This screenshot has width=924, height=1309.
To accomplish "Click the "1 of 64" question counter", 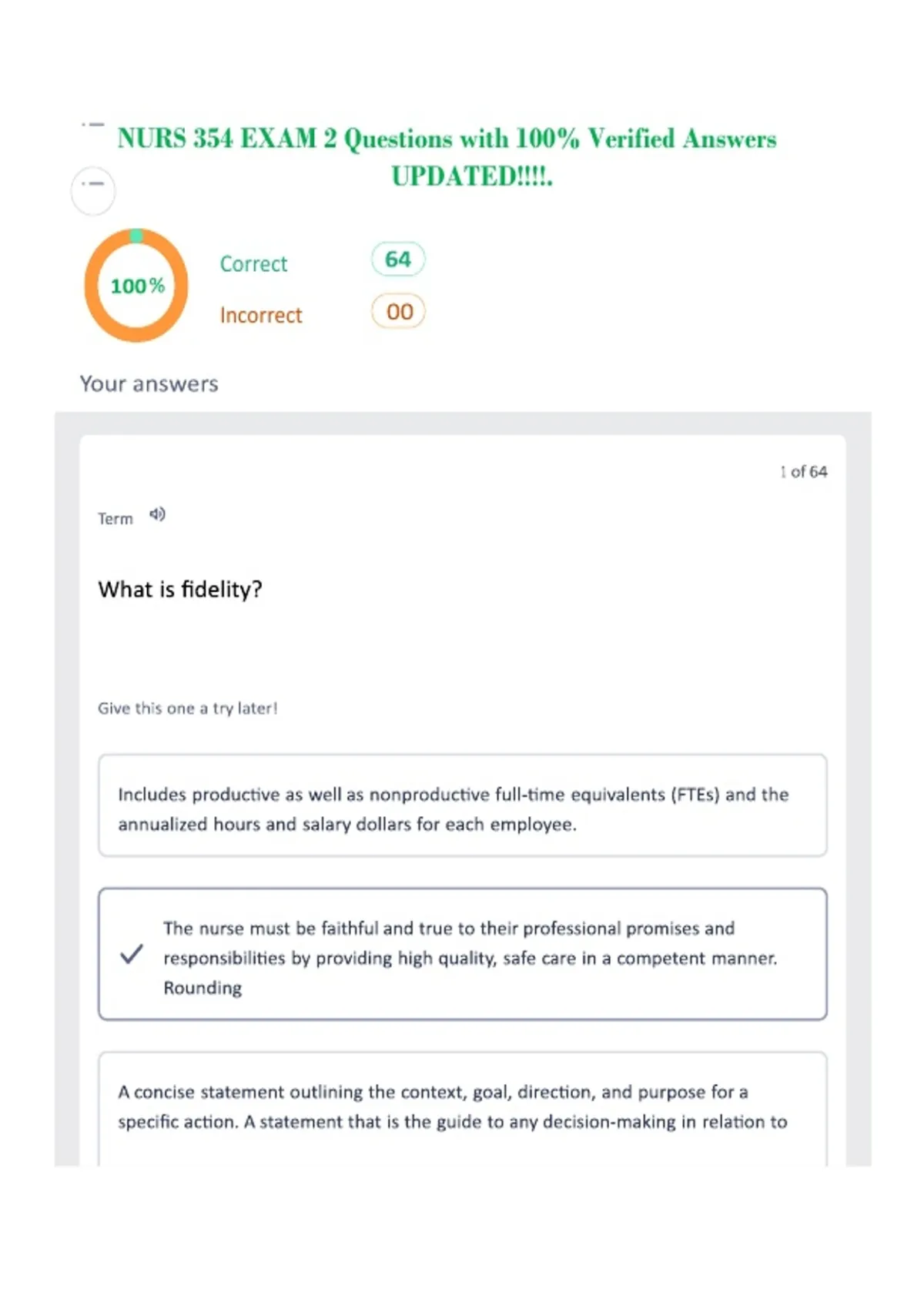I will tap(803, 471).
